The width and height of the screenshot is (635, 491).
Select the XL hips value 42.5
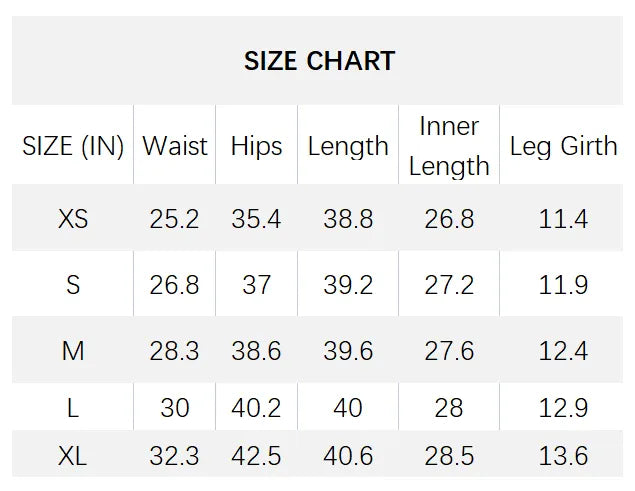coord(256,456)
